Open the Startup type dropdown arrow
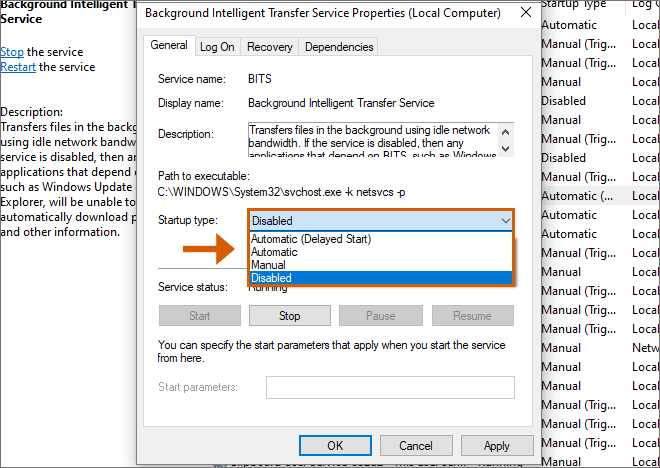 pos(503,220)
